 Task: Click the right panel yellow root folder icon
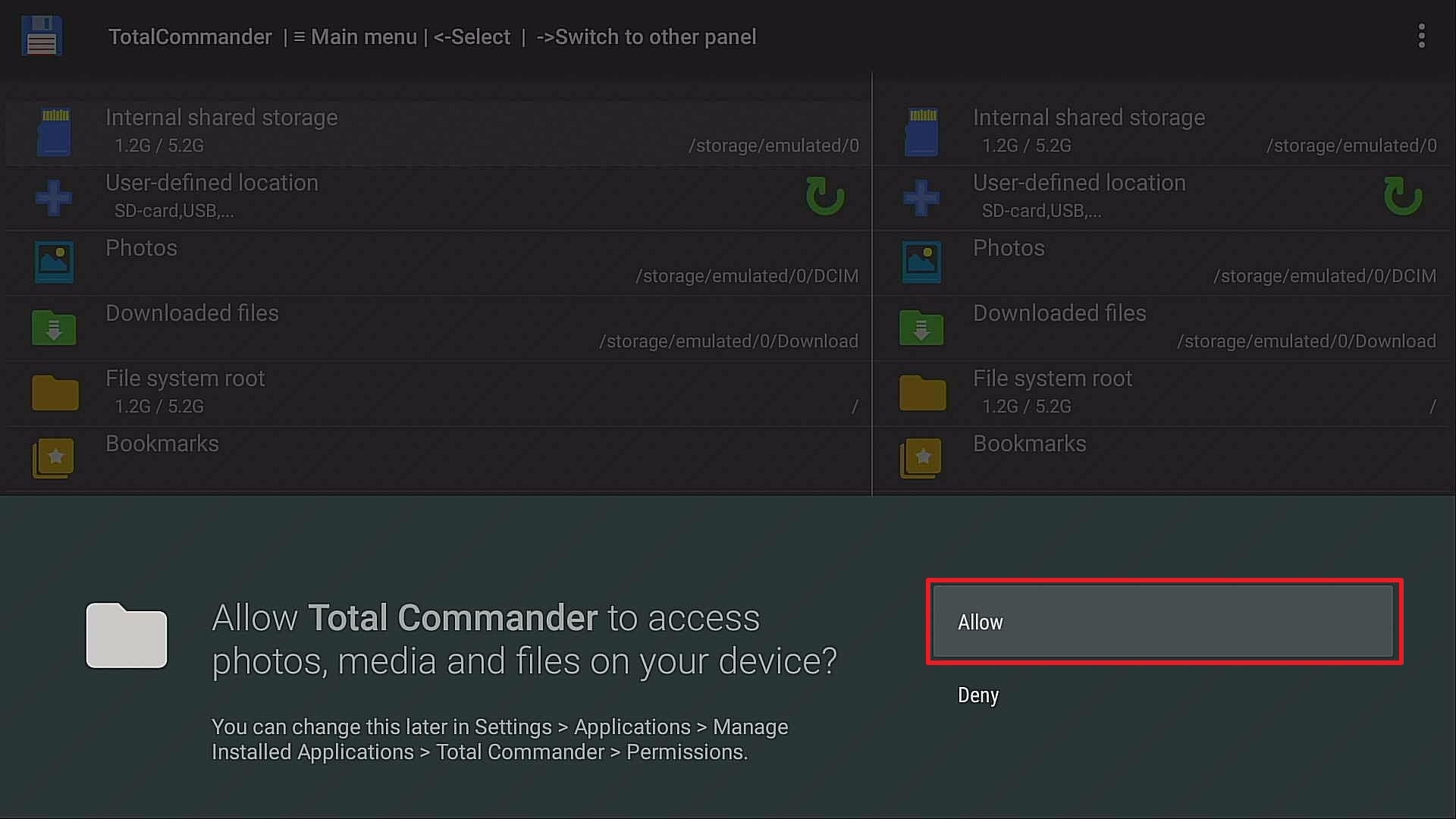[x=922, y=393]
